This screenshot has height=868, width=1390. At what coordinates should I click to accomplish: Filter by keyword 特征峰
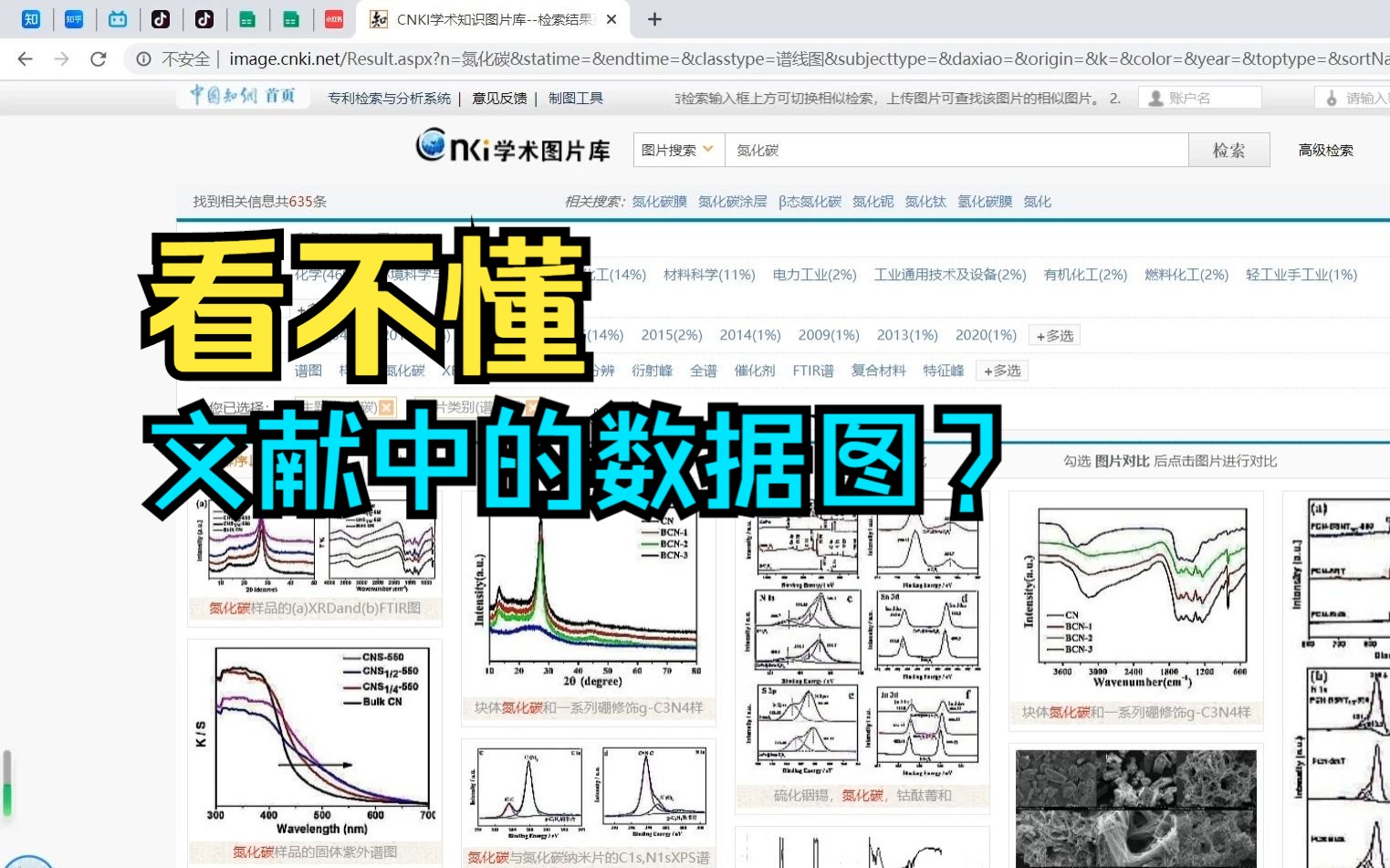944,371
